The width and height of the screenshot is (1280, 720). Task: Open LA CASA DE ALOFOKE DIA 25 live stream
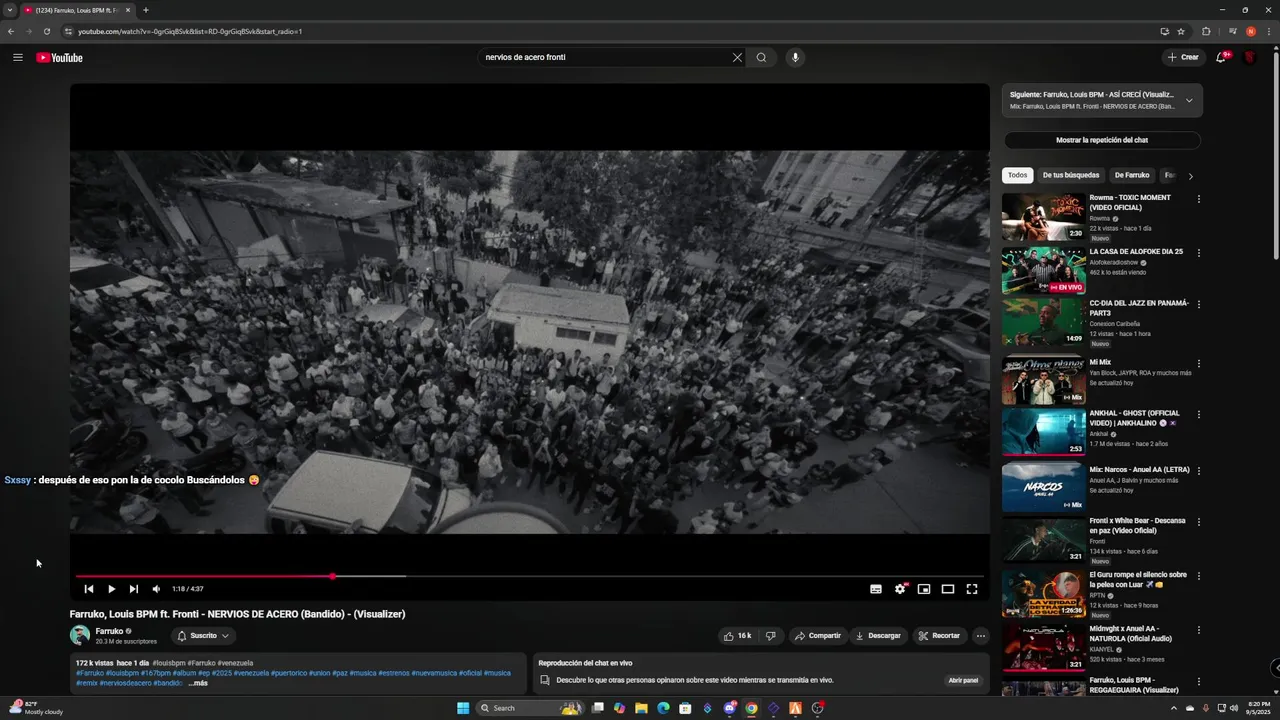click(1044, 271)
